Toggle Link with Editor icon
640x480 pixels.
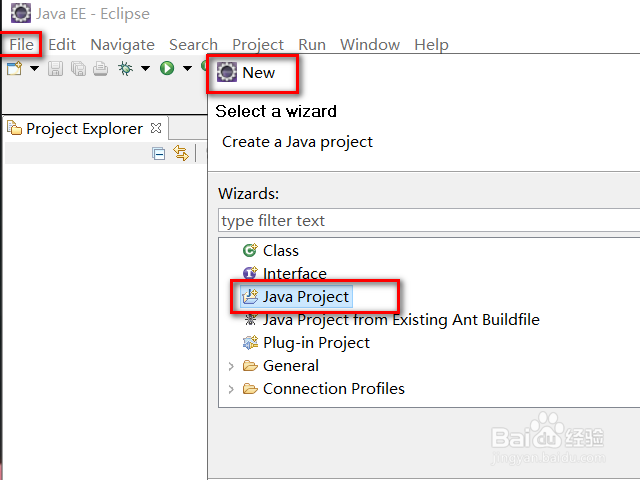pyautogui.click(x=181, y=153)
